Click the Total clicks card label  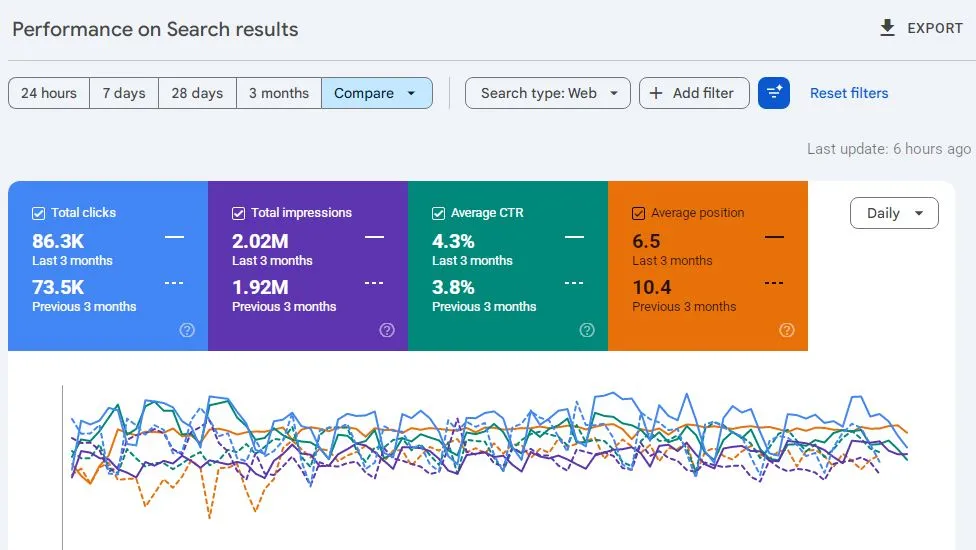(x=83, y=213)
